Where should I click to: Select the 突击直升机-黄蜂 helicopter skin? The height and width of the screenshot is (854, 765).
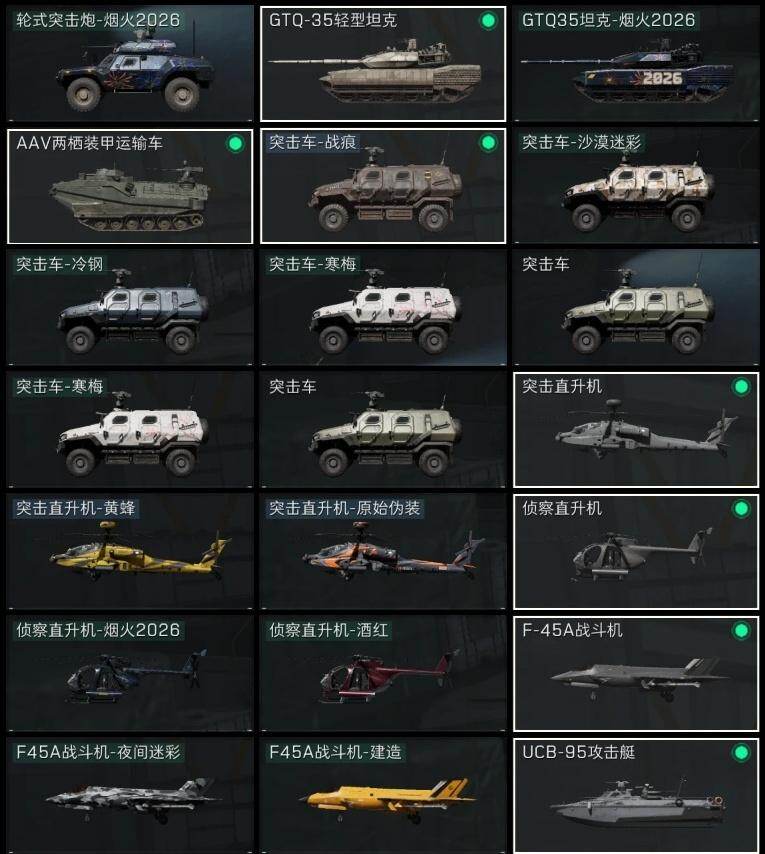pyautogui.click(x=130, y=552)
